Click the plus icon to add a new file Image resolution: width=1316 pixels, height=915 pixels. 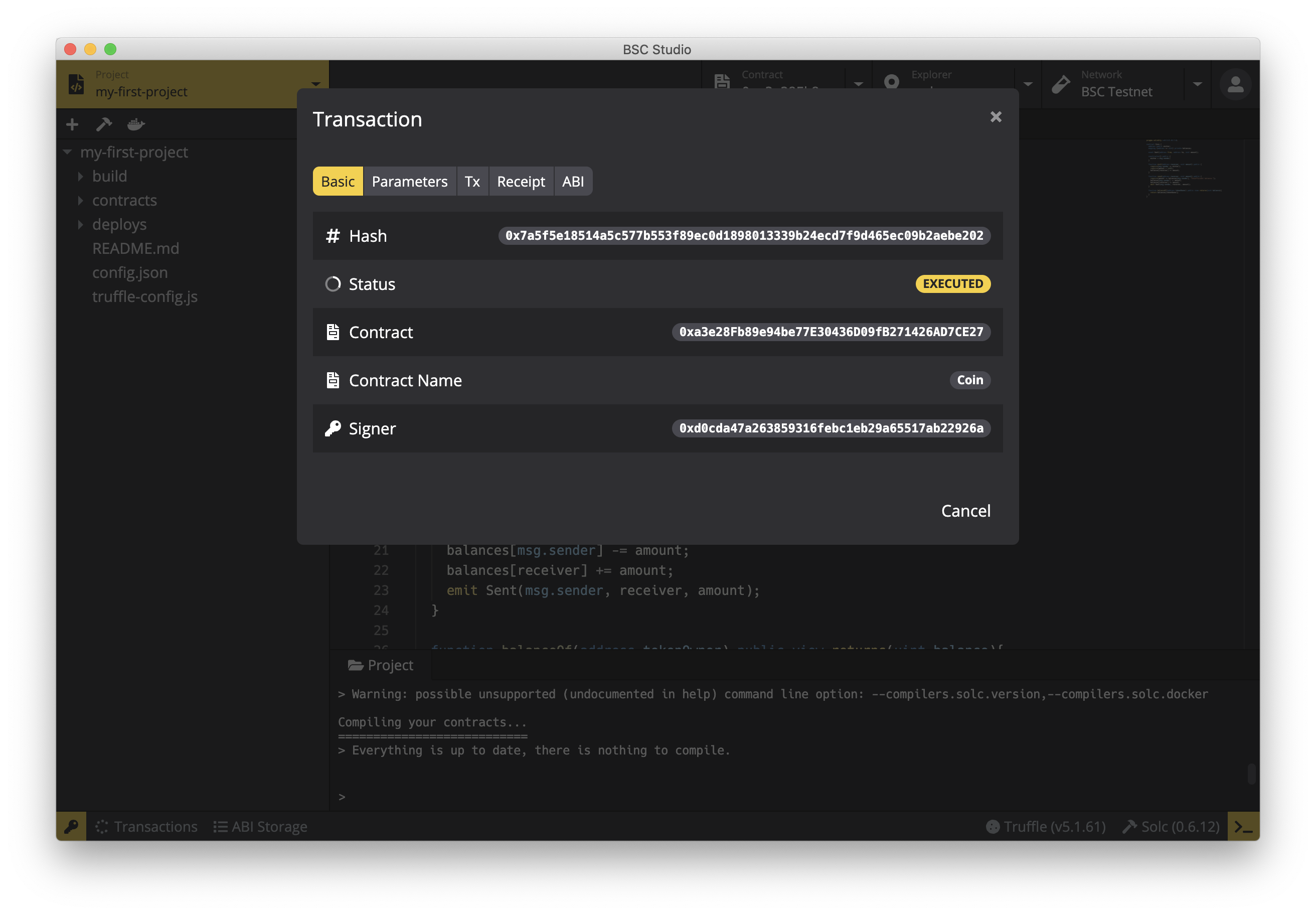click(72, 124)
